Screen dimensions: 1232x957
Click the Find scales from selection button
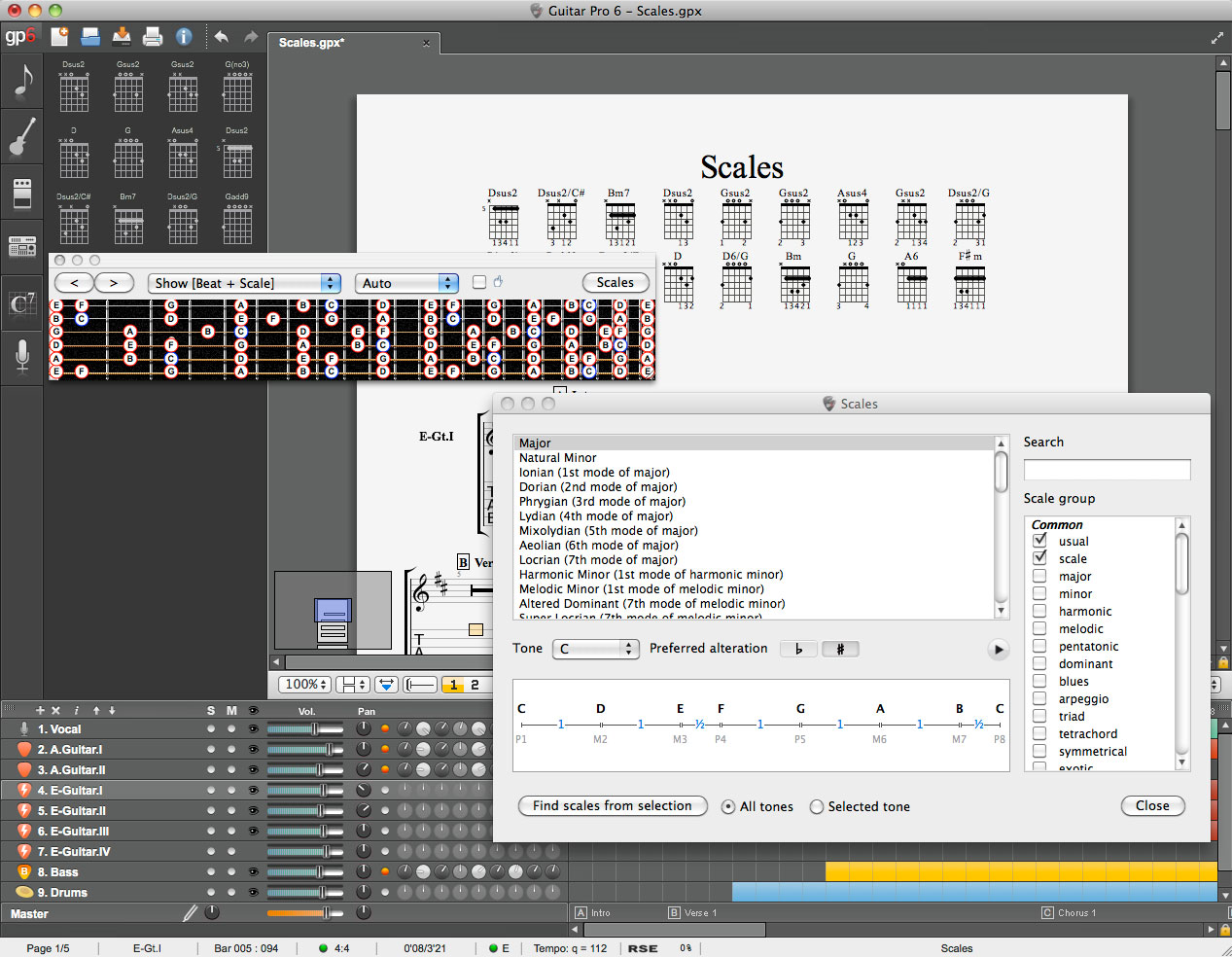613,806
